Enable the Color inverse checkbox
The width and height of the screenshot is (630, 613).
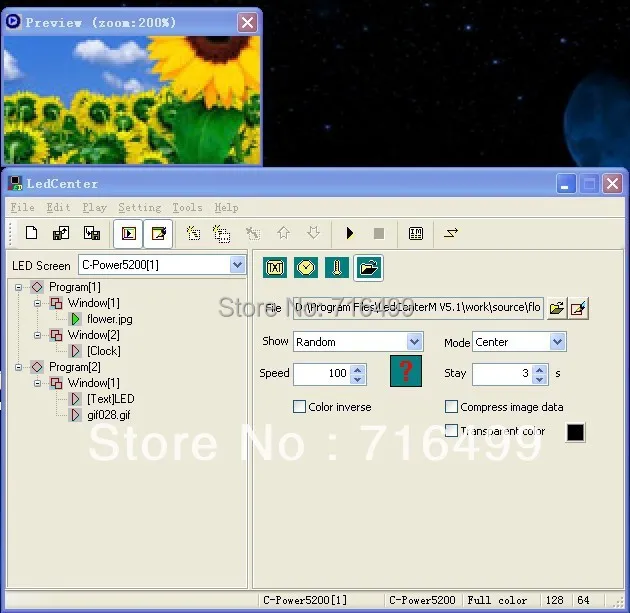299,407
